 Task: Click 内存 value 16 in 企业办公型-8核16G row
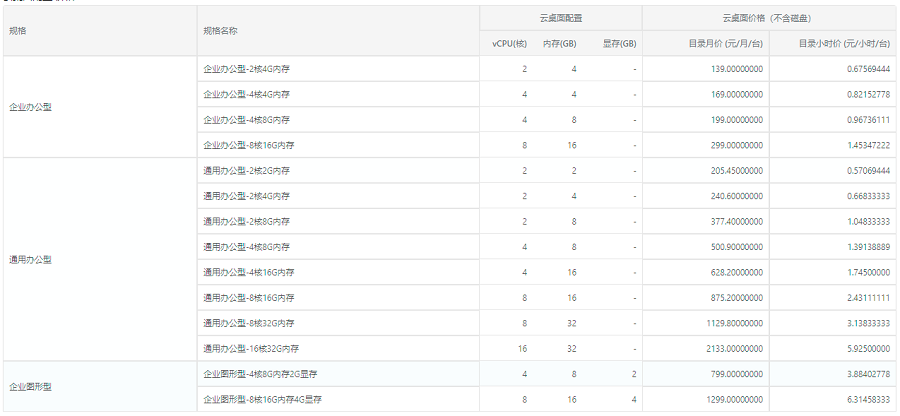(x=572, y=145)
